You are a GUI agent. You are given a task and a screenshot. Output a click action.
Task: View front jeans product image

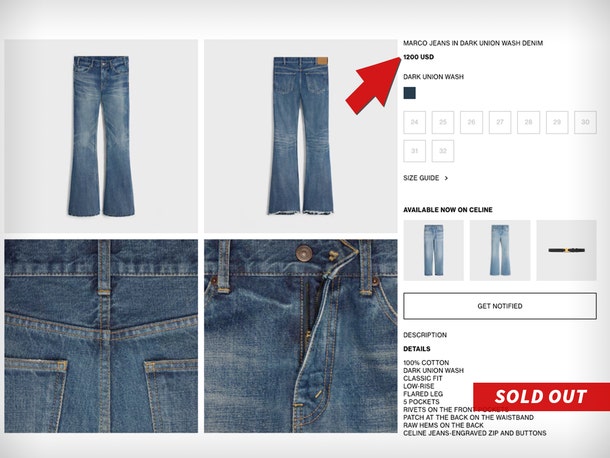tap(101, 136)
